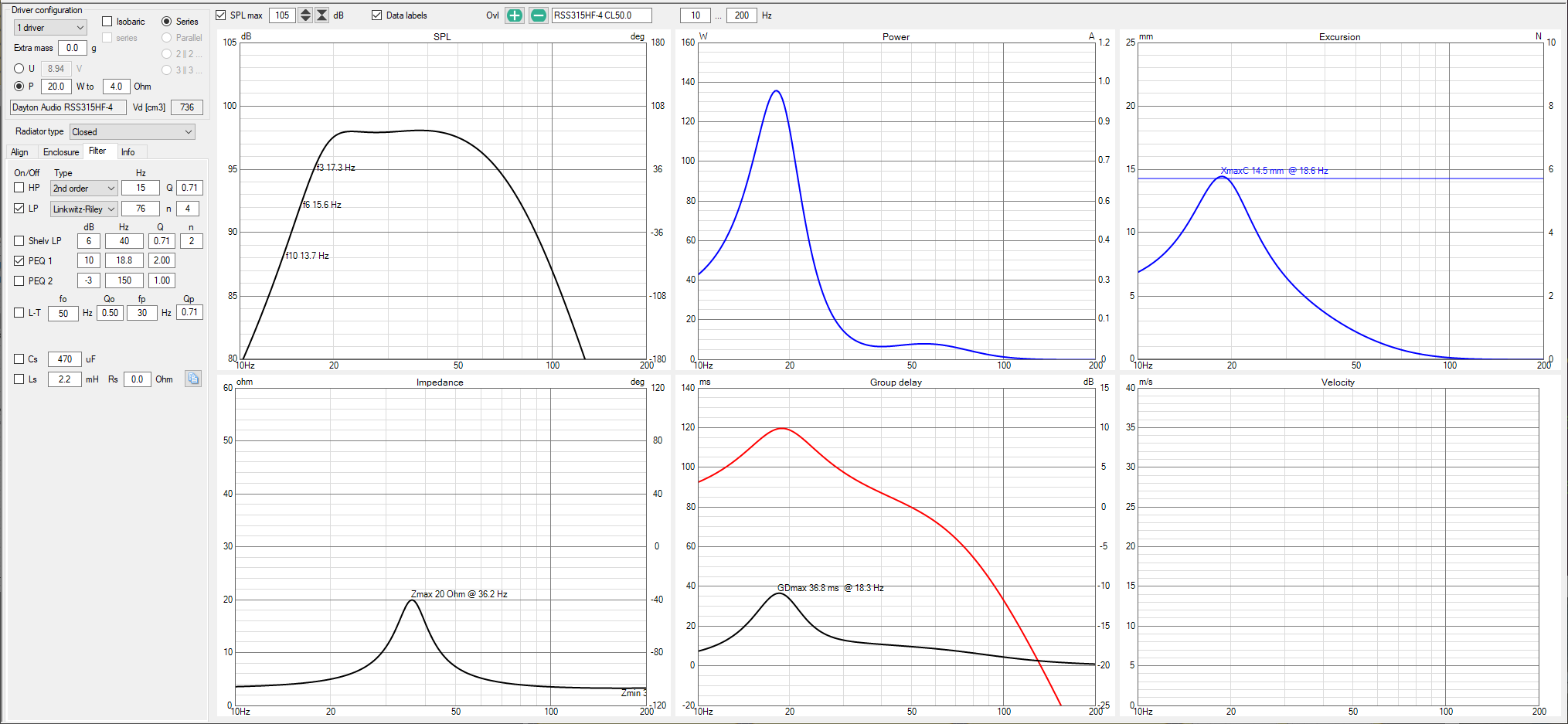
Task: Click the PEQ 1 gain 10 dB field
Action: click(89, 261)
